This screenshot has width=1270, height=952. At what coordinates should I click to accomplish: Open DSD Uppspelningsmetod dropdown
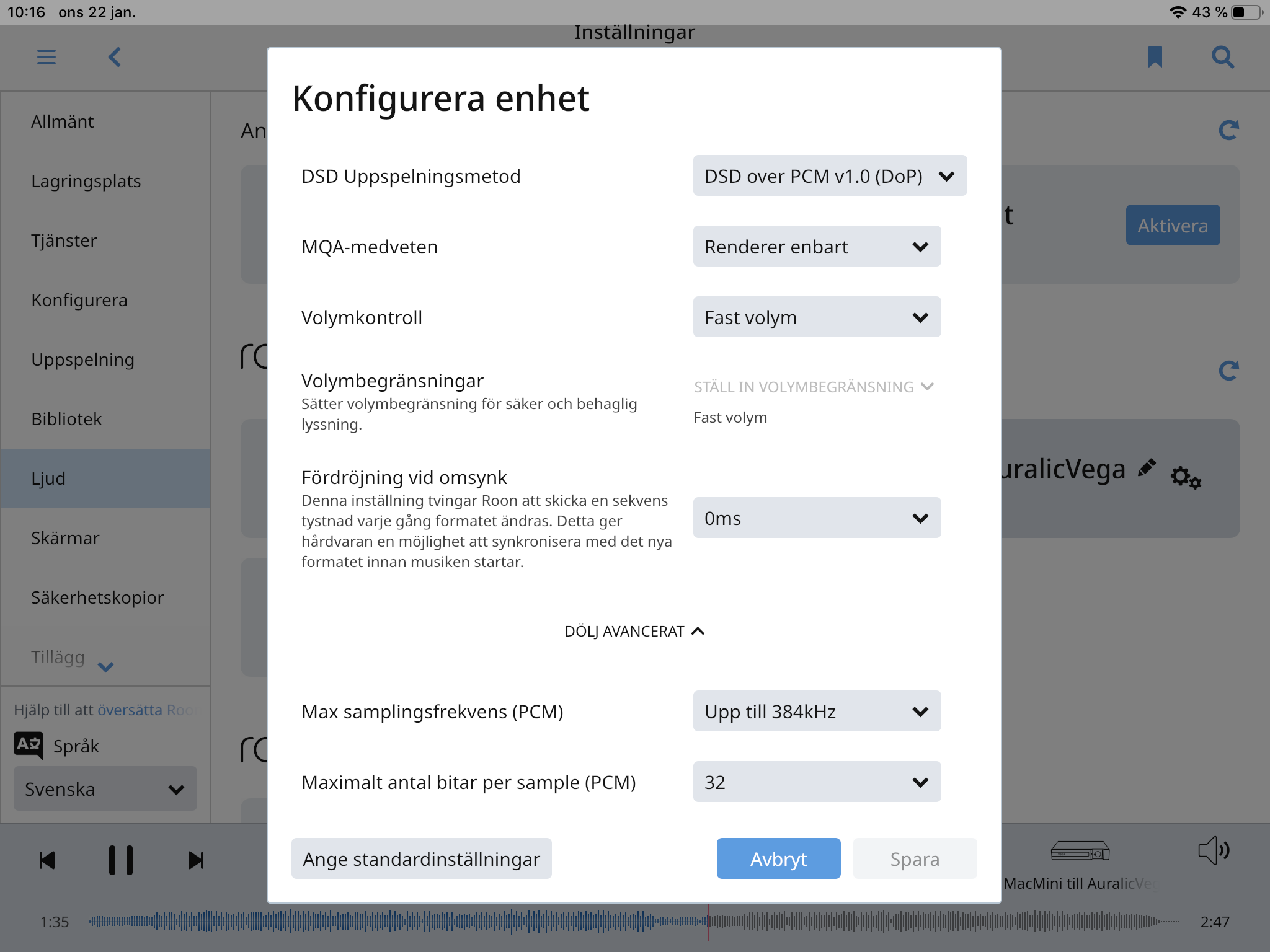[x=830, y=176]
